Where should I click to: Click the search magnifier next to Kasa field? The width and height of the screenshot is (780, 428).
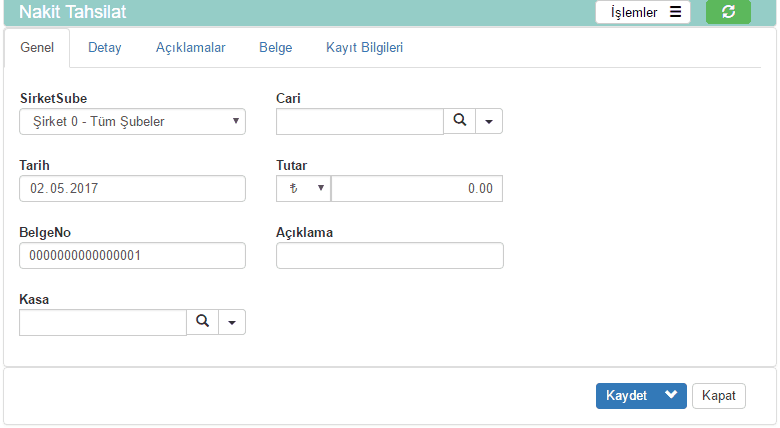(202, 322)
